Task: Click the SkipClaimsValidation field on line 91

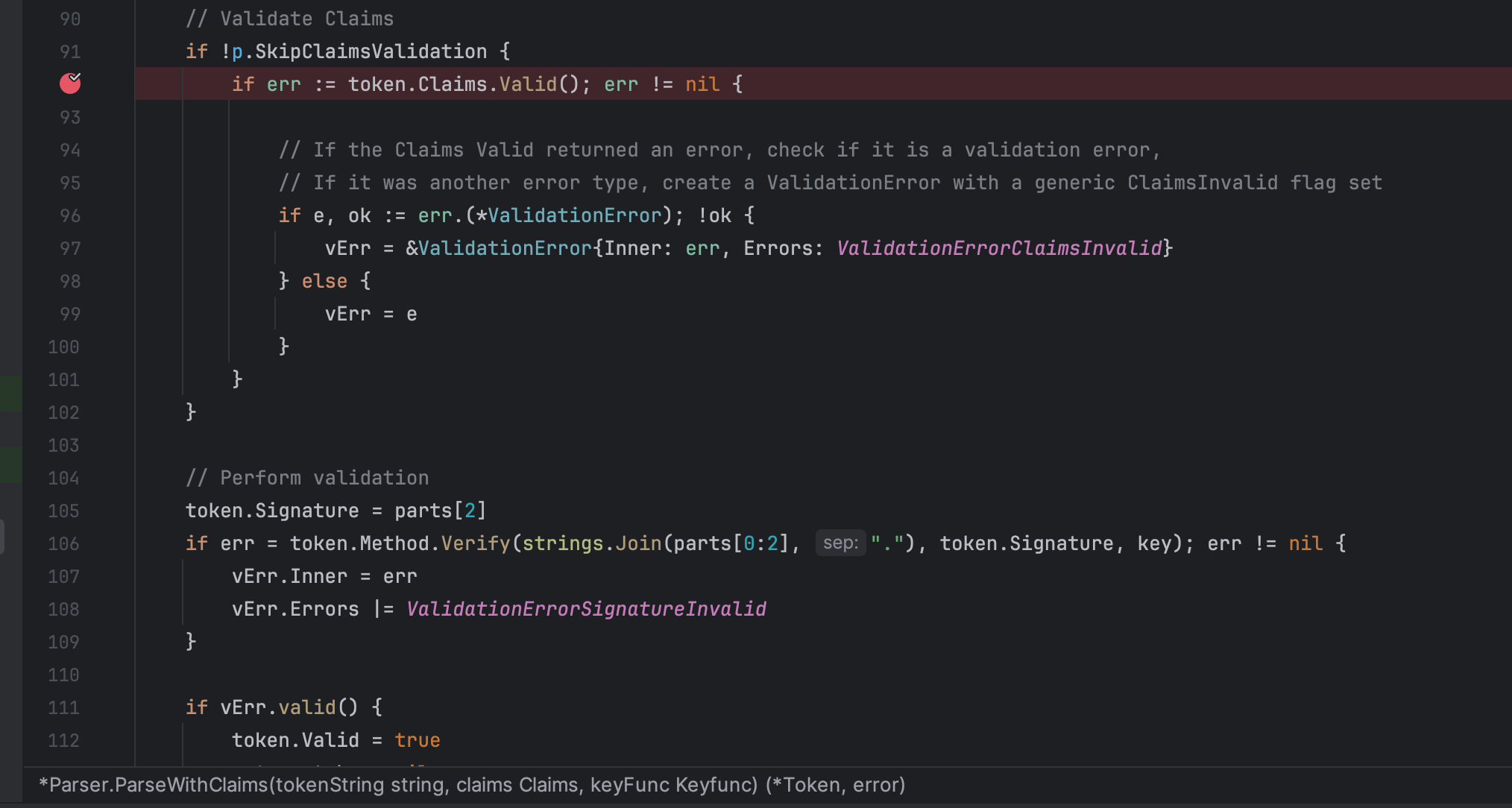Action: click(x=371, y=51)
